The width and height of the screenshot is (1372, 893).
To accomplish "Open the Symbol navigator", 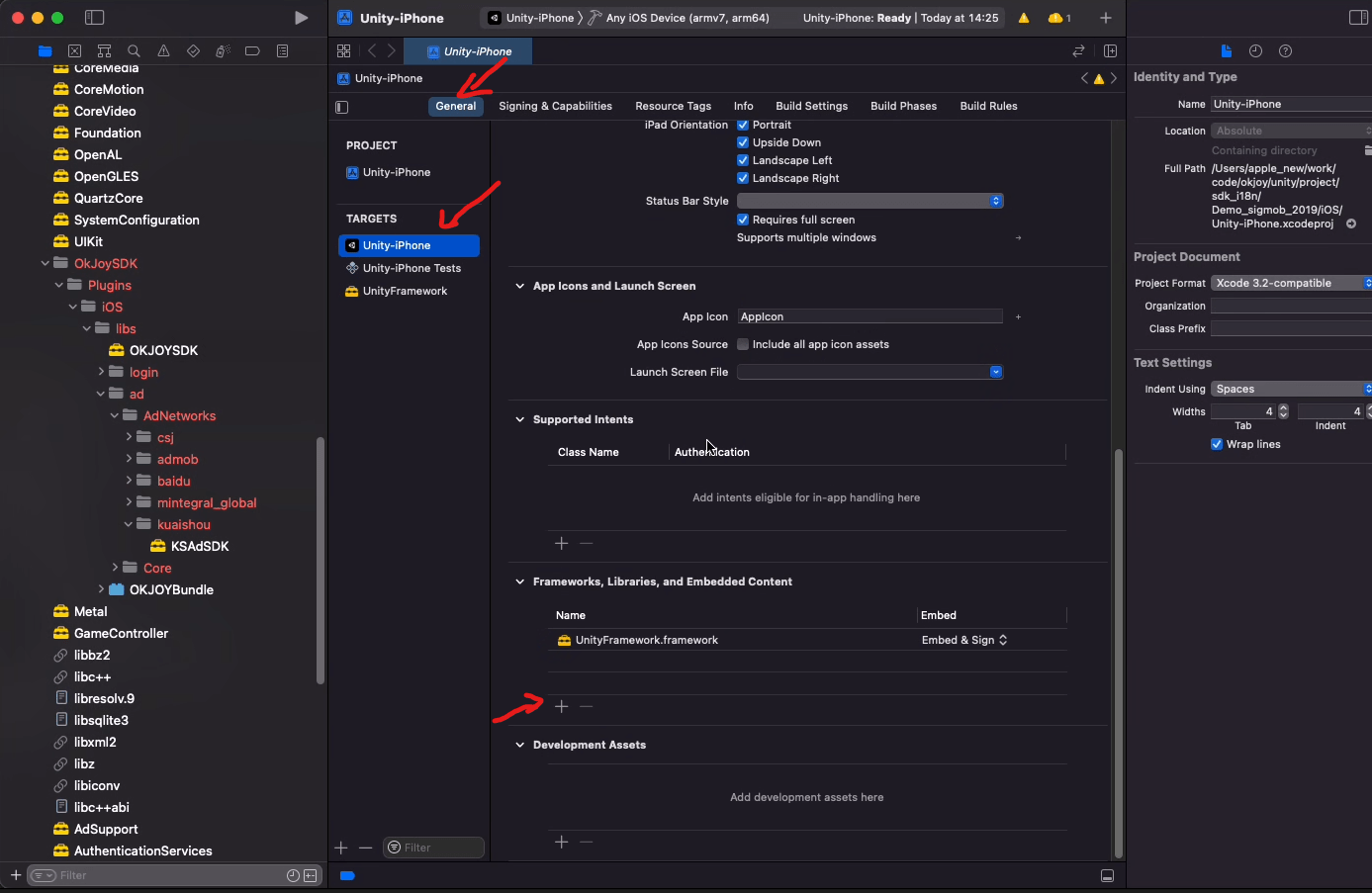I will pyautogui.click(x=104, y=51).
